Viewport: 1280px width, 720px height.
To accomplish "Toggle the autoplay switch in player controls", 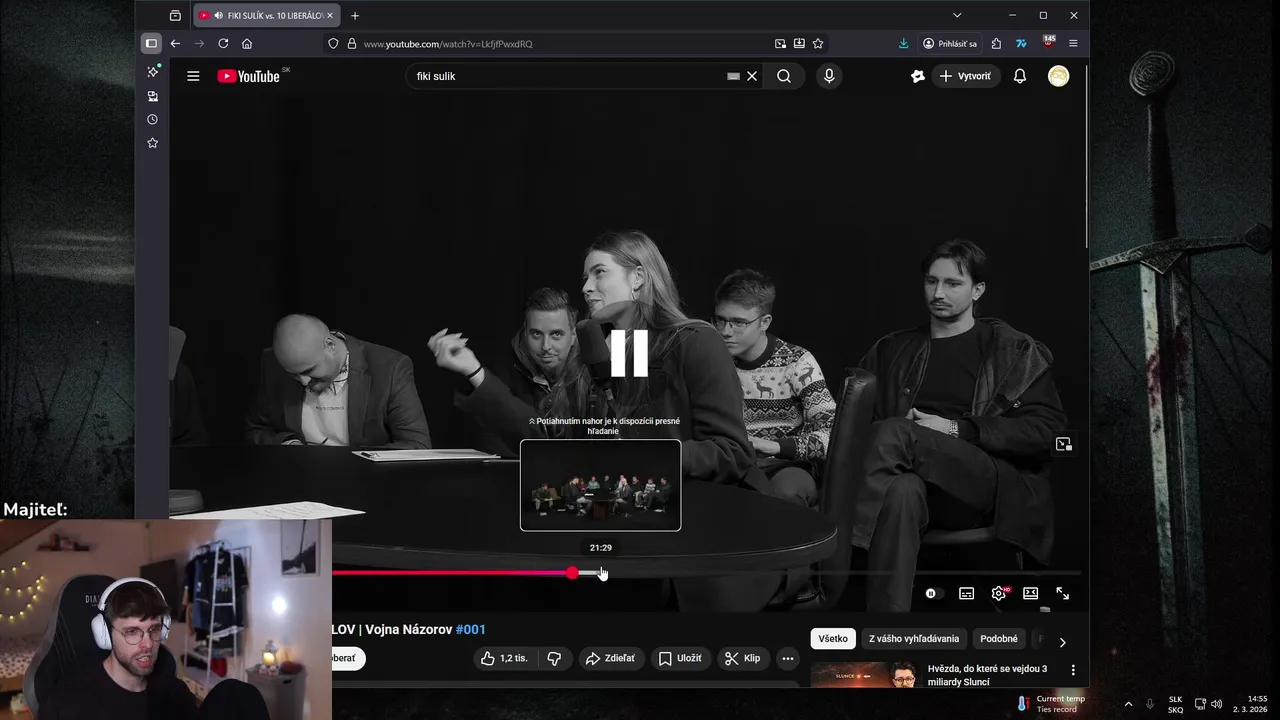I will [x=932, y=593].
